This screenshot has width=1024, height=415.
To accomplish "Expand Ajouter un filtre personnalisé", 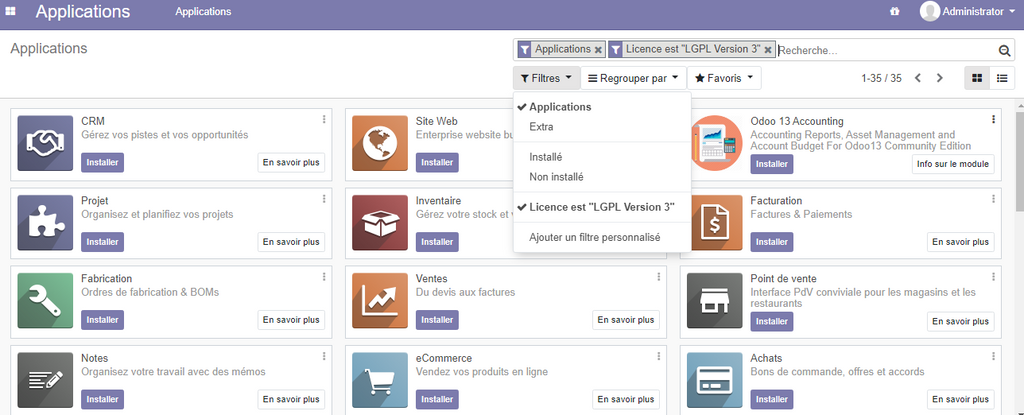I will coord(594,237).
